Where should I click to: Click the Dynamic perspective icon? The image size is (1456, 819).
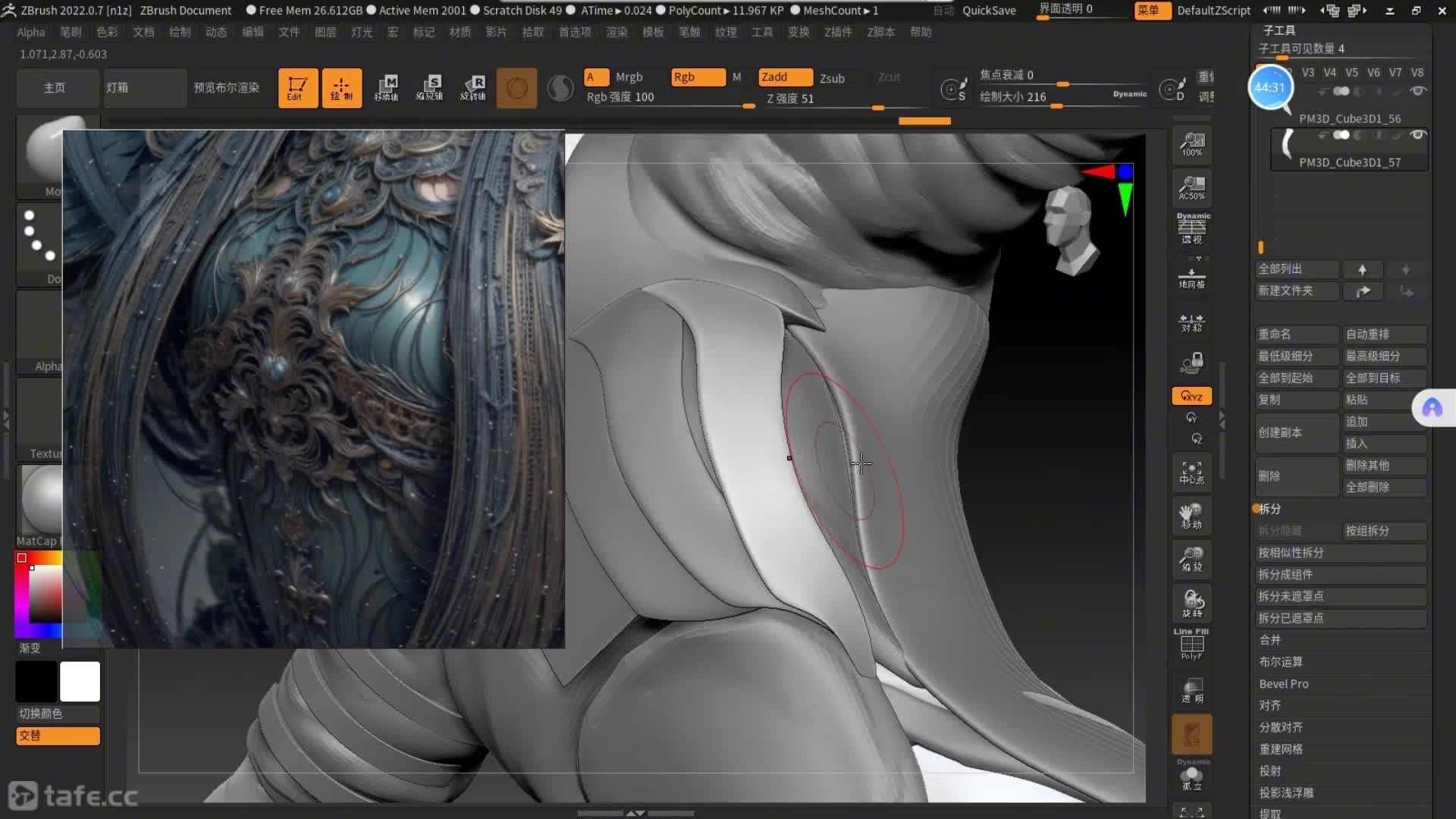1191,228
